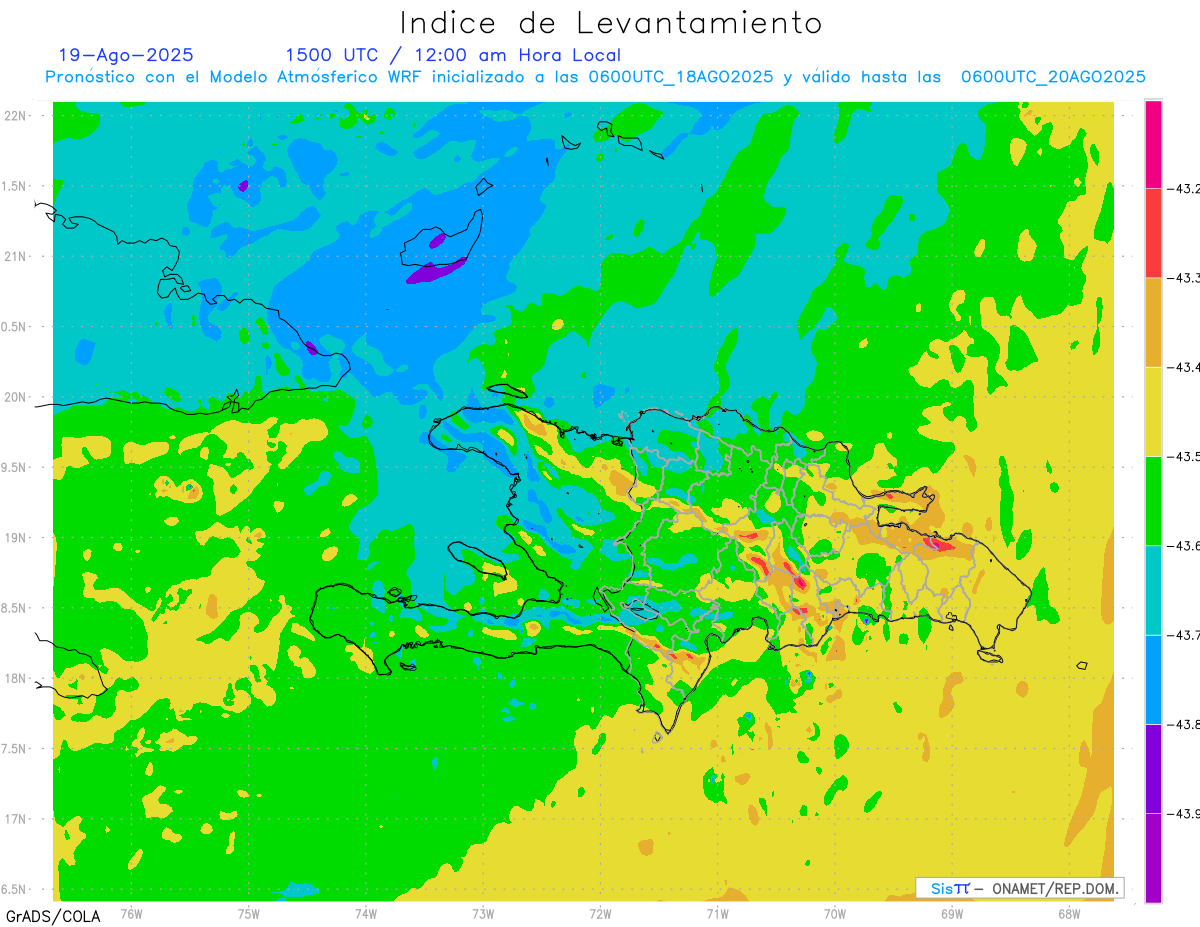Click the '76W' longitude label
The width and height of the screenshot is (1200, 927).
click(131, 913)
